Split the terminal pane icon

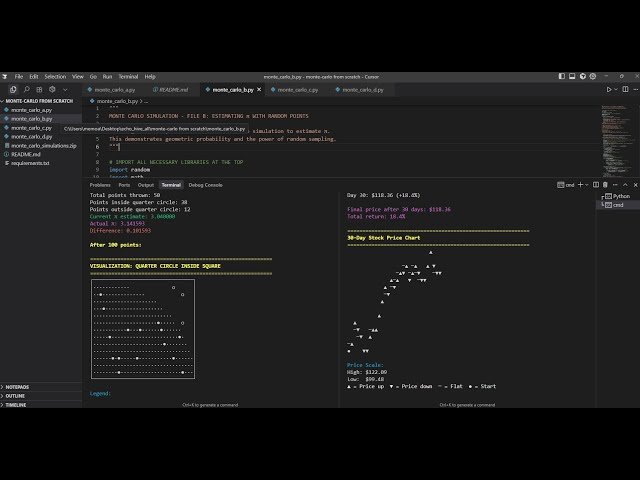click(x=596, y=185)
